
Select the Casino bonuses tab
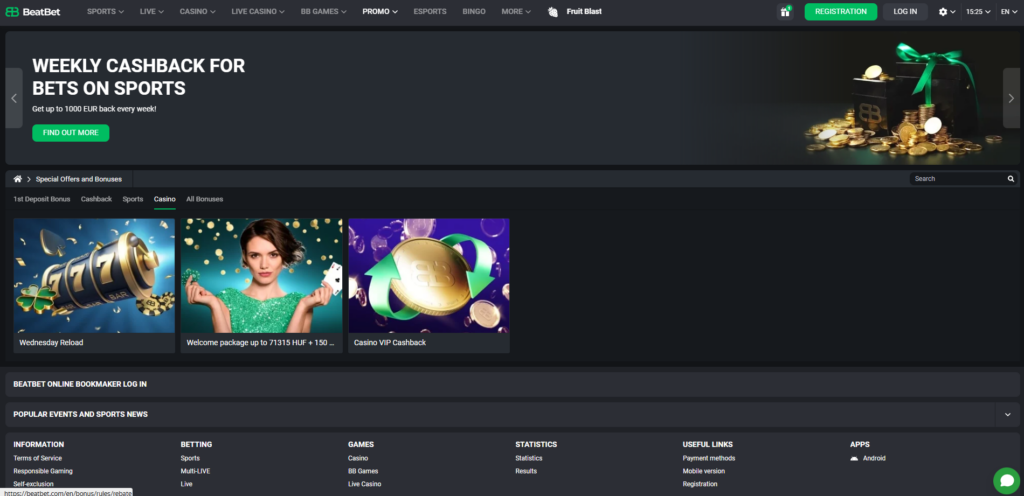165,199
